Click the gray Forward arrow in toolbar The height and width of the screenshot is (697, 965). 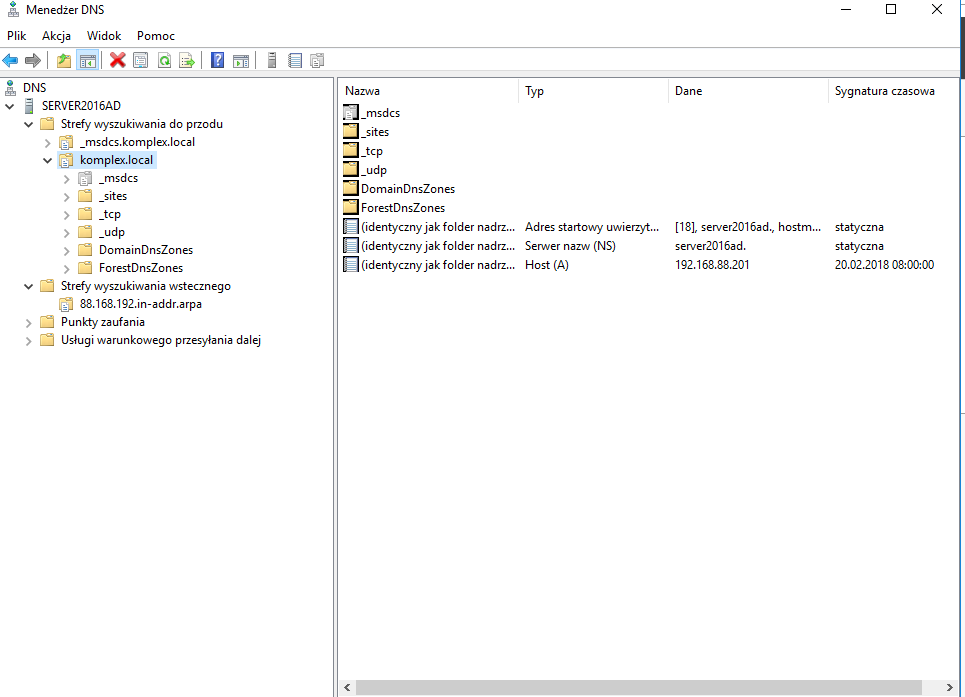tap(33, 60)
